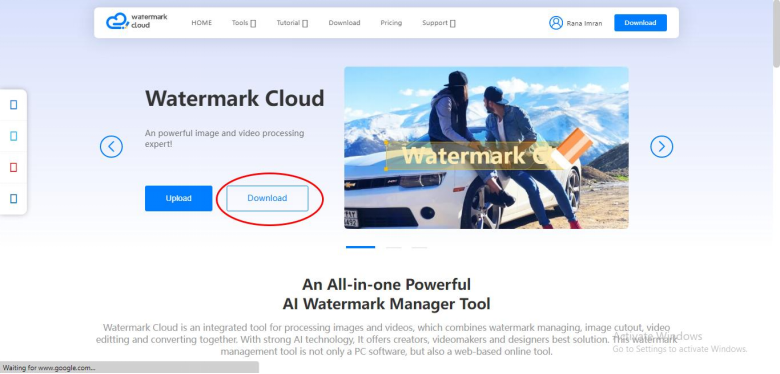This screenshot has height=374, width=780.
Task: Click the blue Upload button
Action: point(179,198)
